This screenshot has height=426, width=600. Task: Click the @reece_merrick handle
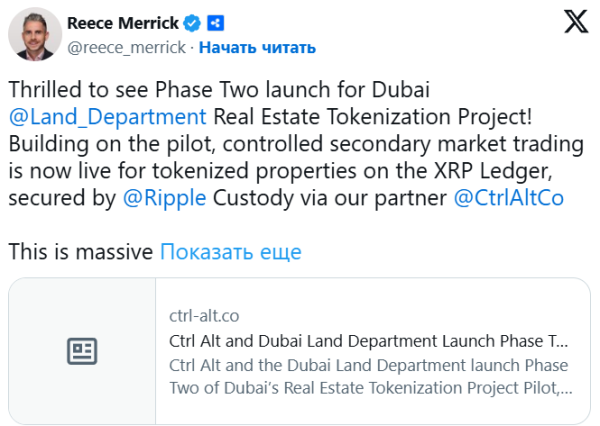(x=126, y=47)
